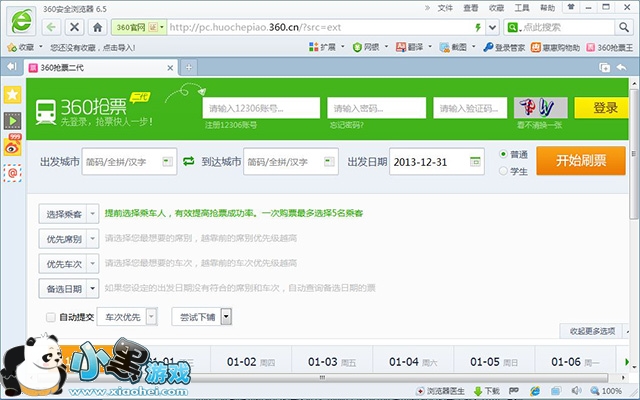Open the 查看 menu
This screenshot has height=400, width=640.
(x=471, y=8)
